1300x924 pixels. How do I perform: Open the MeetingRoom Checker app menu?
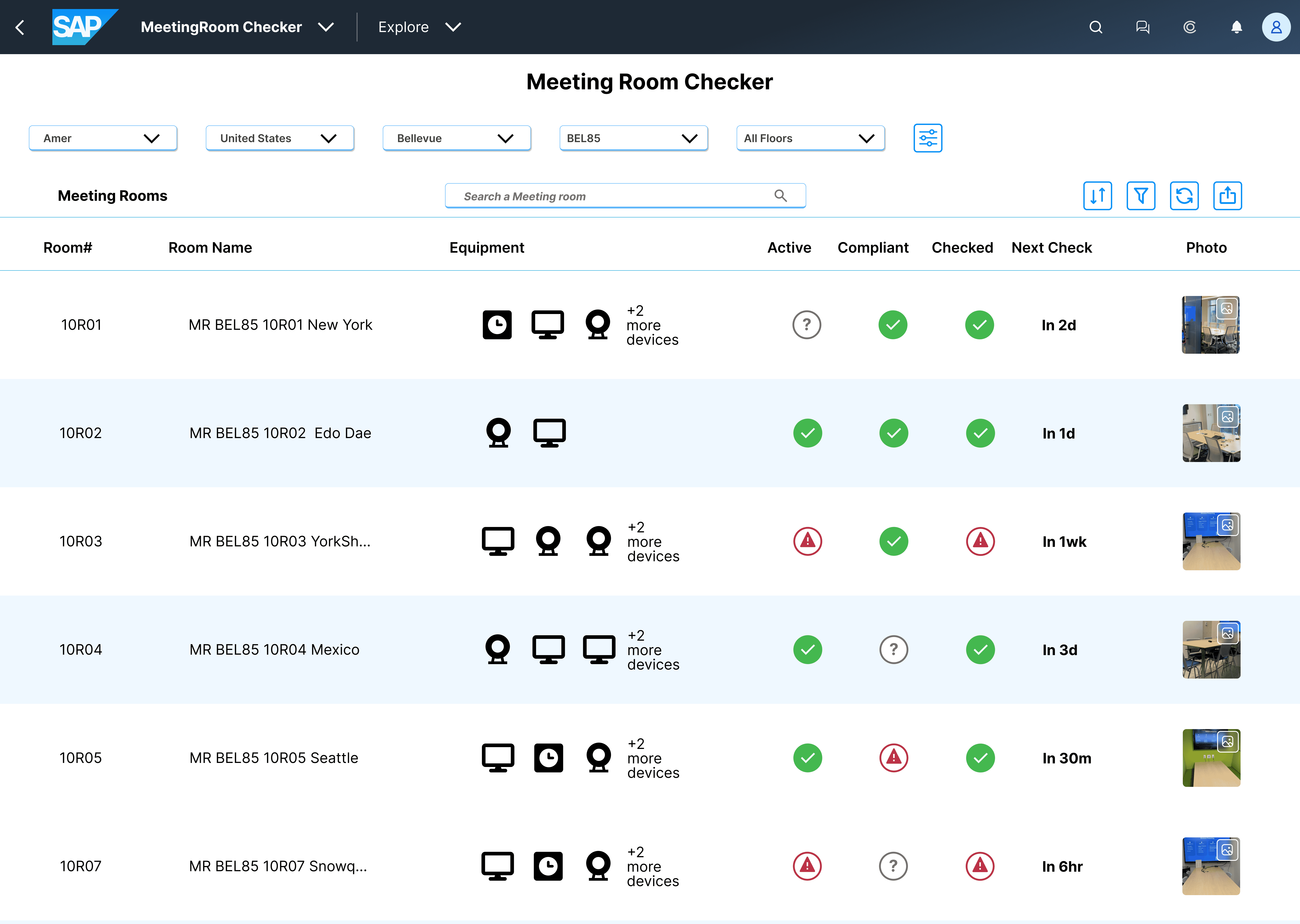tap(237, 27)
